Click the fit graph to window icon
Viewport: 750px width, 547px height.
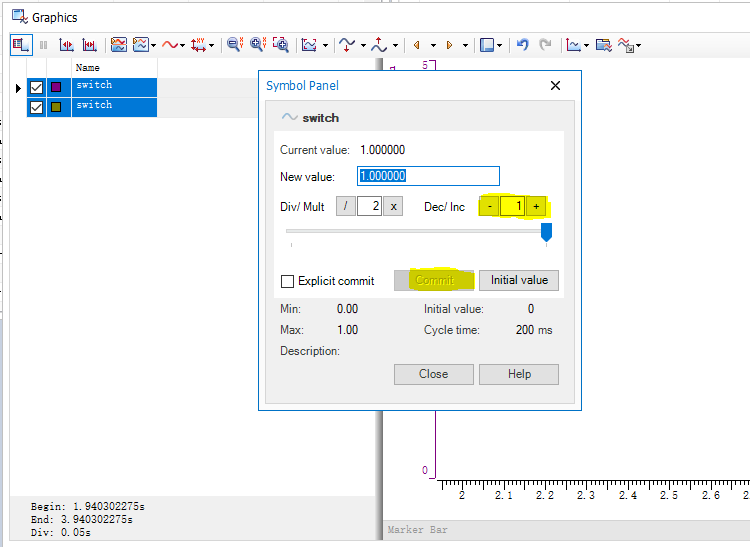[309, 45]
